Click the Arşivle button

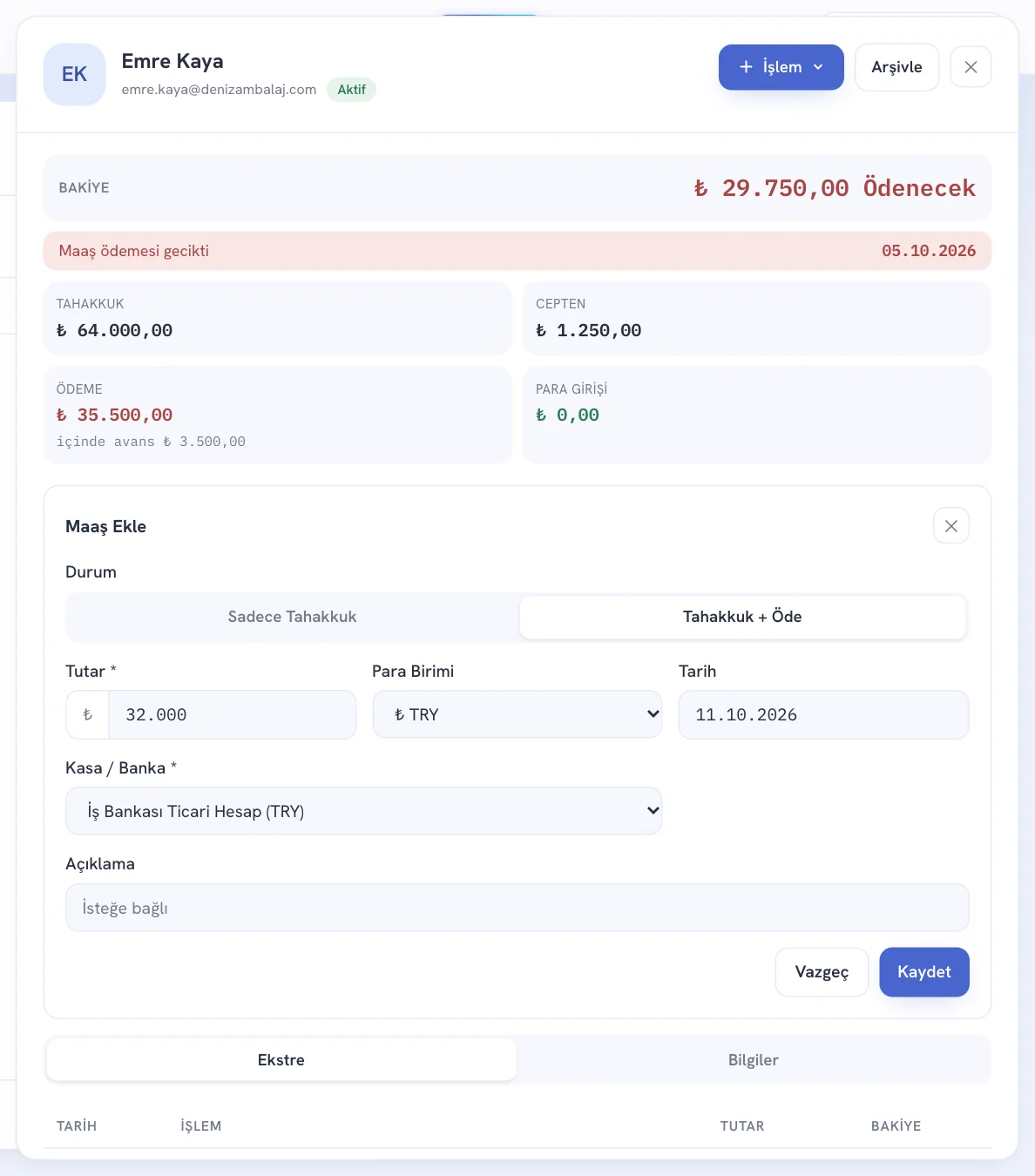tap(896, 67)
